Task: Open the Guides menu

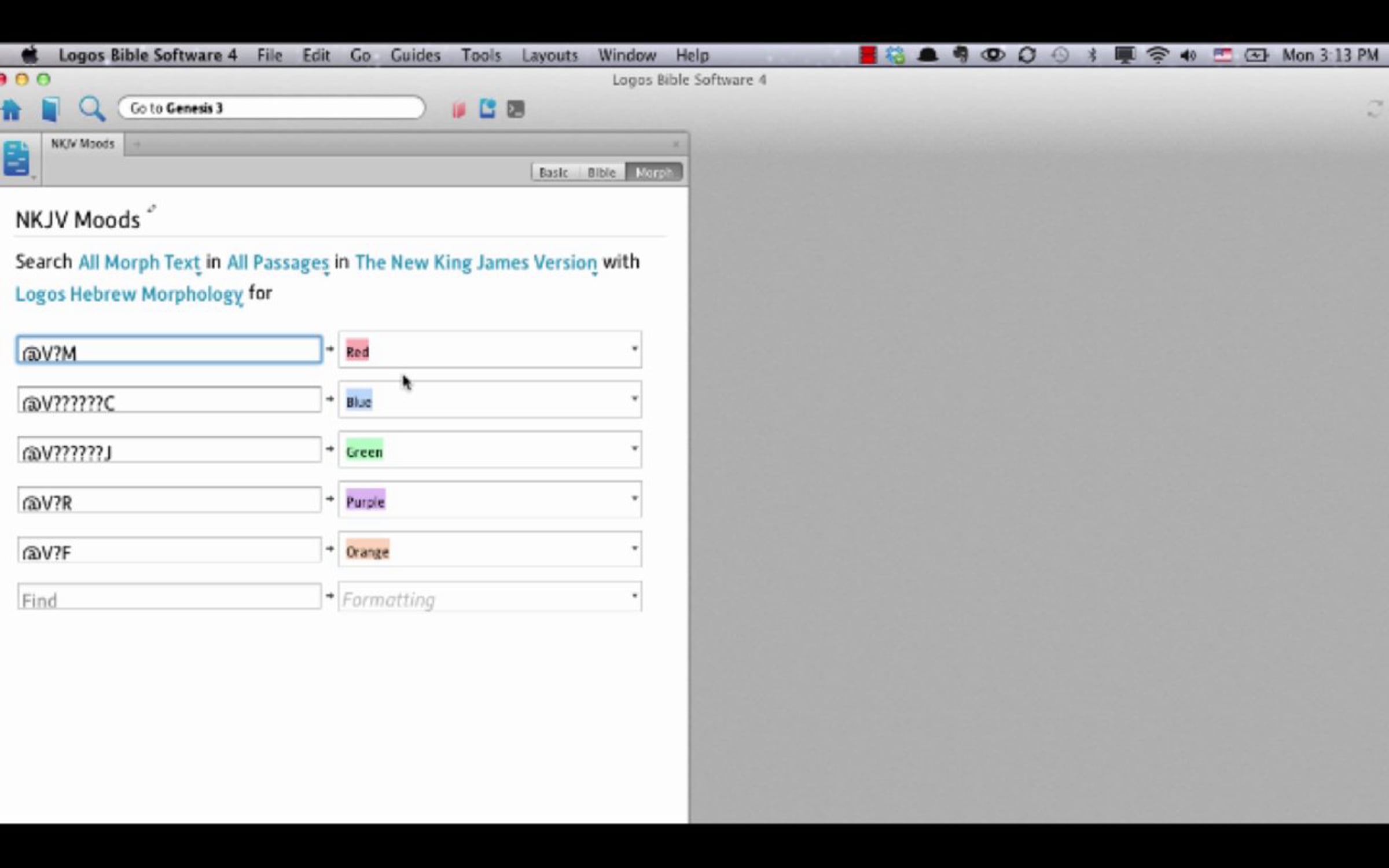Action: pyautogui.click(x=415, y=56)
